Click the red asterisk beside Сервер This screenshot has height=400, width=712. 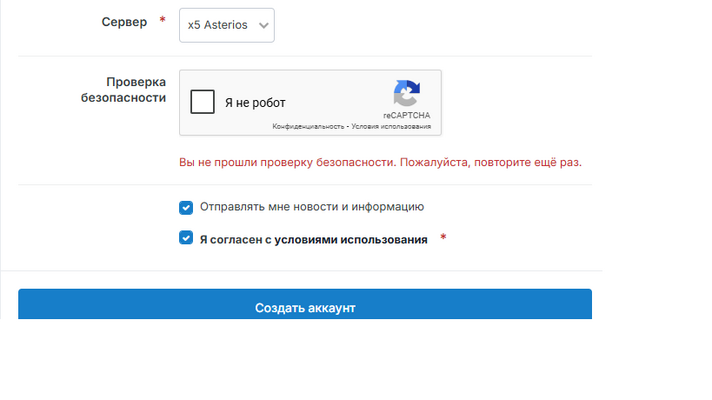point(162,21)
